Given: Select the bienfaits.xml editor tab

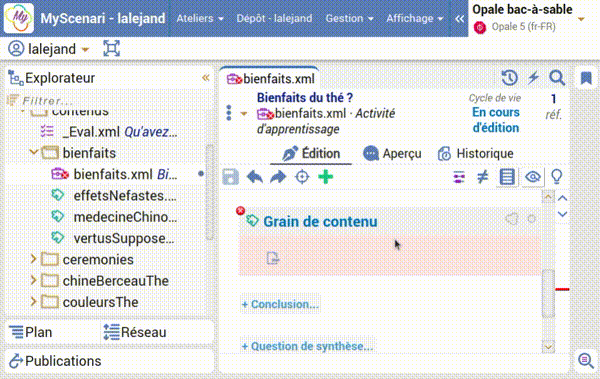Looking at the screenshot, I should 270,79.
